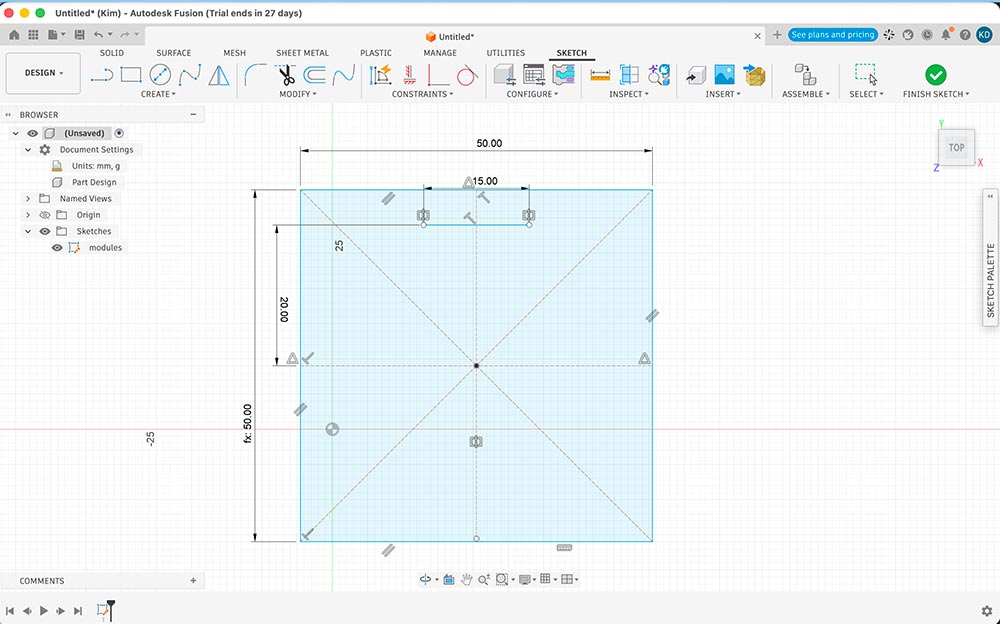Select the Line tool in Create
This screenshot has width=1000, height=624.
pos(101,75)
